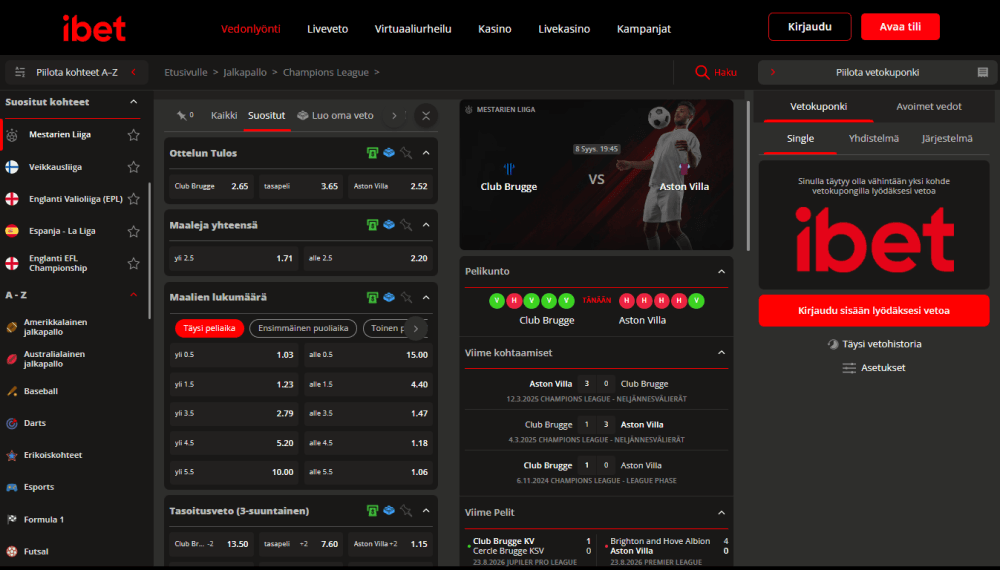The width and height of the screenshot is (1000, 570).
Task: Favorite Mestarien Liiga with star icon
Action: tap(133, 135)
